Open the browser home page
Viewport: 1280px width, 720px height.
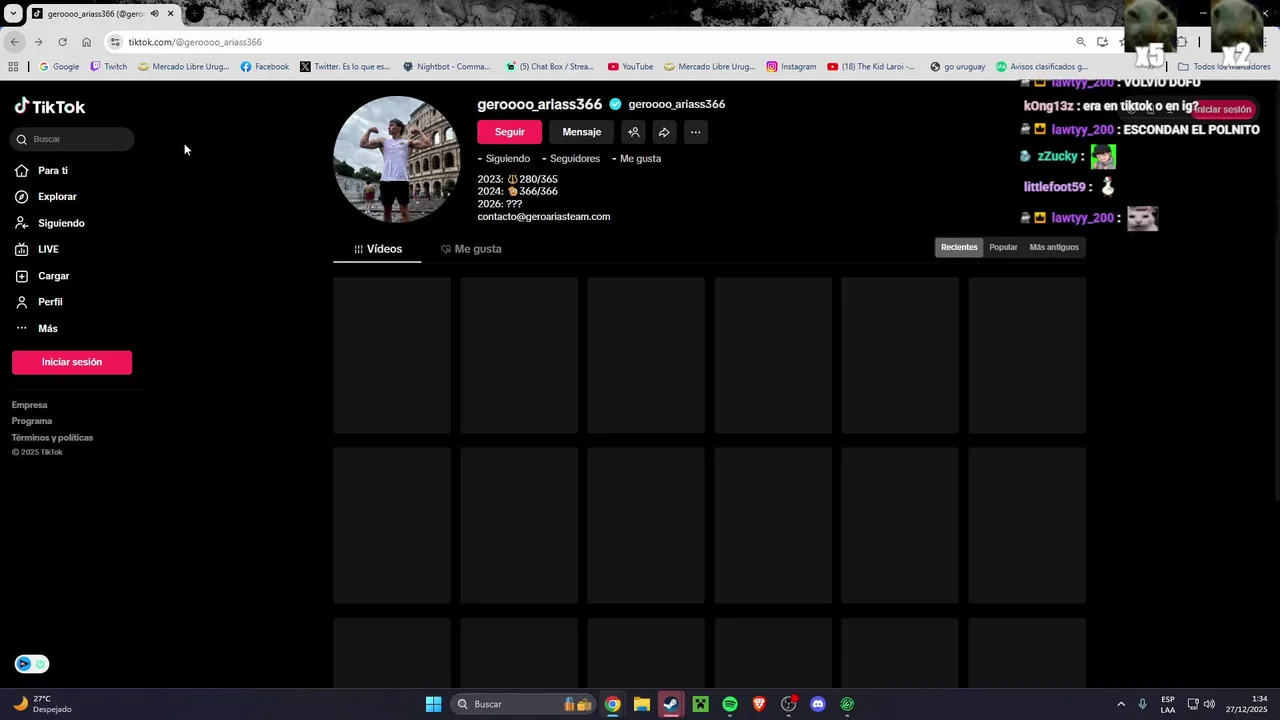coord(86,42)
